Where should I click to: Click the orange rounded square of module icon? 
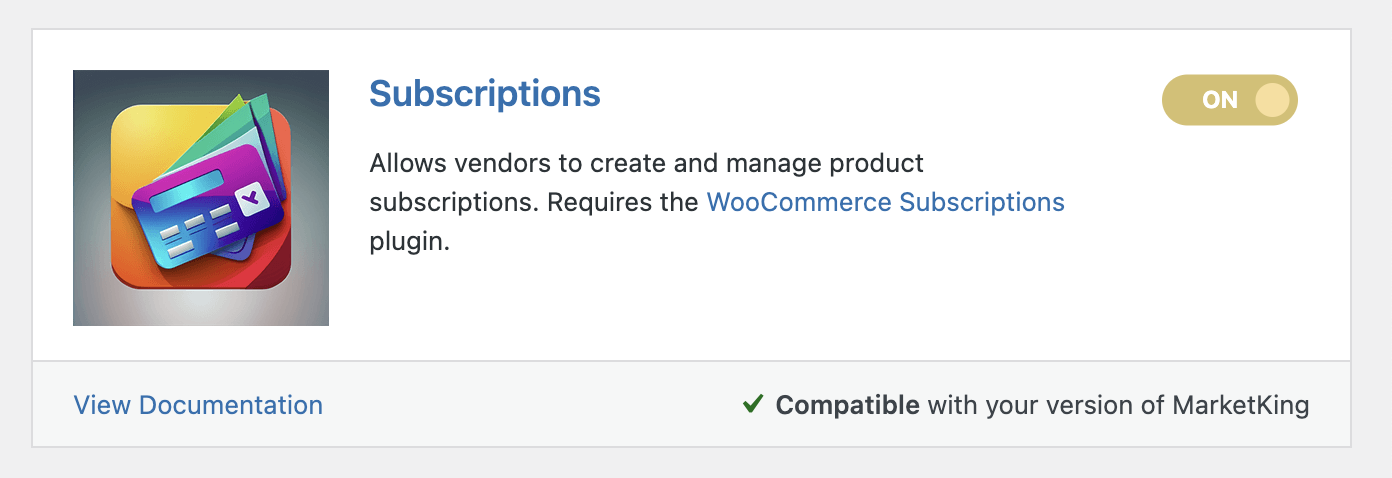pyautogui.click(x=201, y=198)
